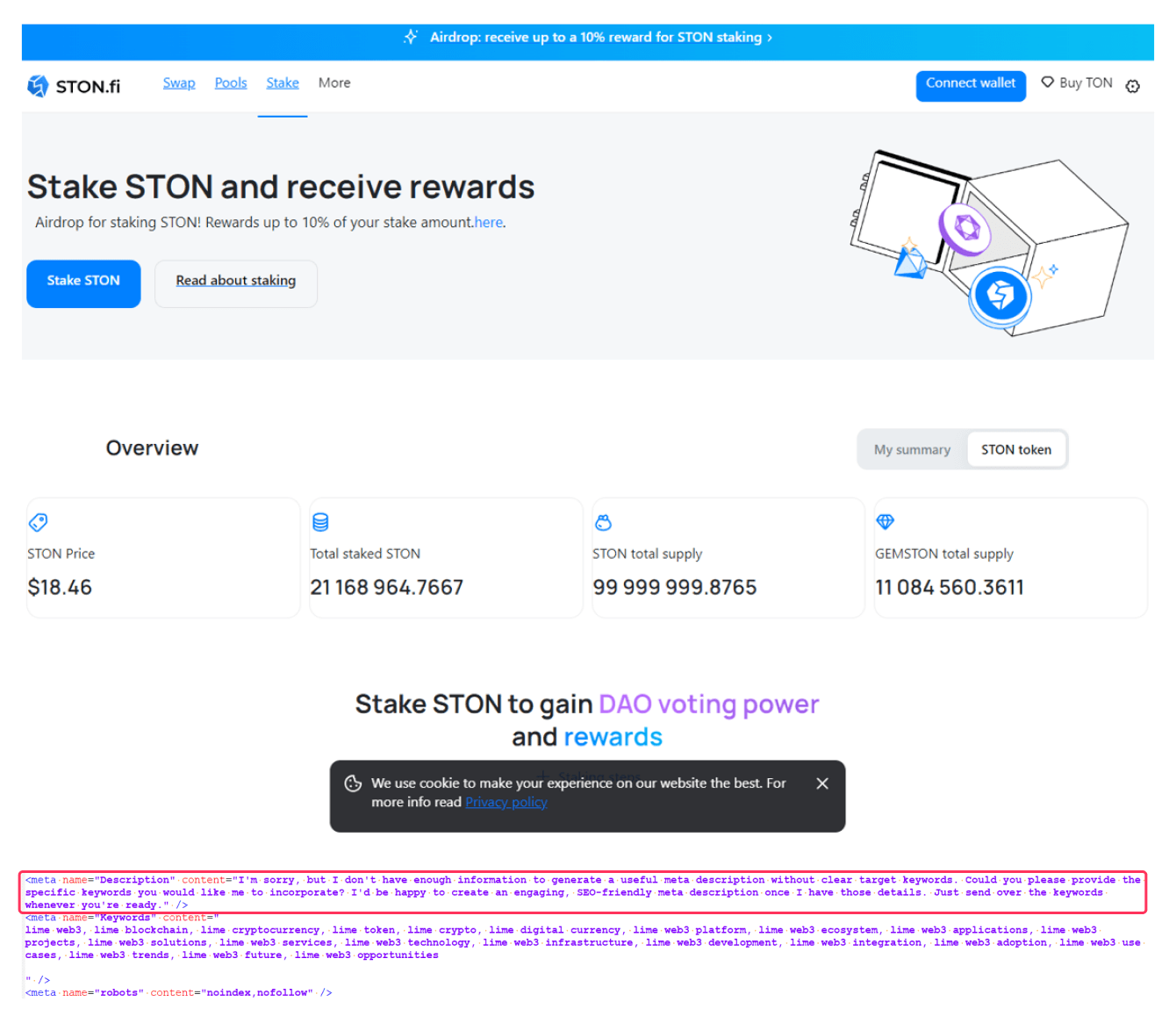Viewport: 1176px width, 1023px height.
Task: Click the 'GEMSTON total supply' label
Action: (x=944, y=554)
